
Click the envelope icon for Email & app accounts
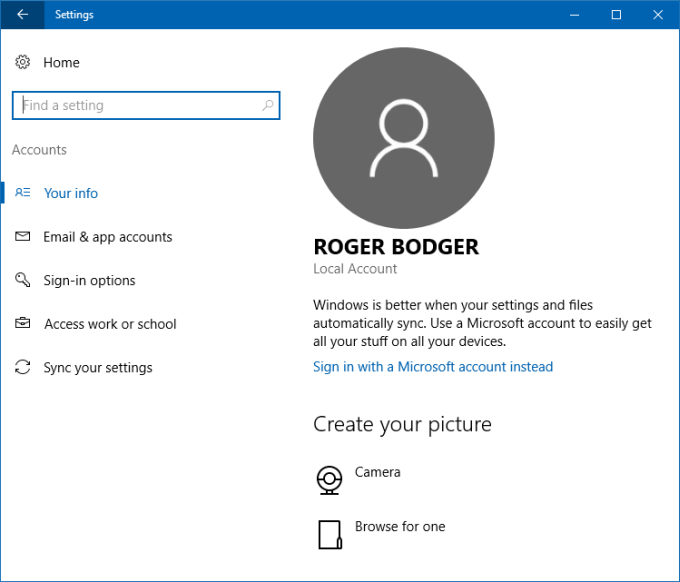[23, 237]
